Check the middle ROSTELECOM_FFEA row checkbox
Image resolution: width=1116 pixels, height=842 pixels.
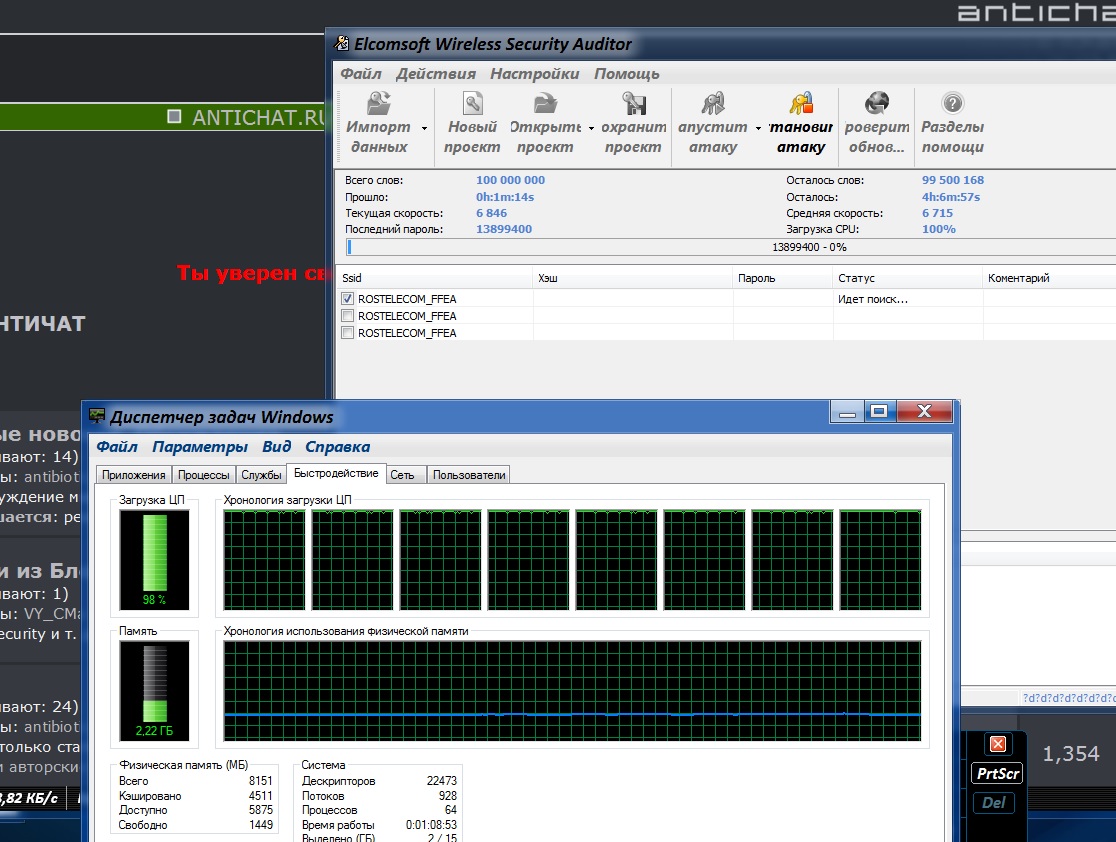pyautogui.click(x=347, y=315)
